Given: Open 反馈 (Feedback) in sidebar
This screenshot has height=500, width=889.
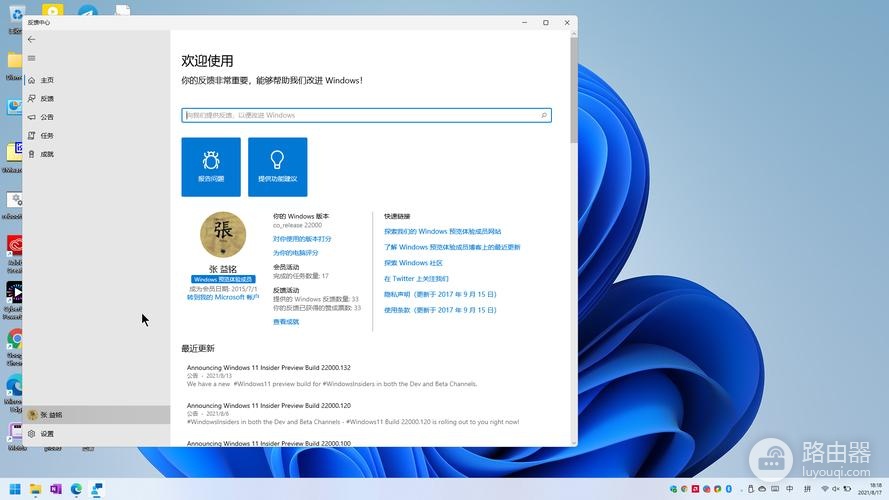Looking at the screenshot, I should coord(97,99).
